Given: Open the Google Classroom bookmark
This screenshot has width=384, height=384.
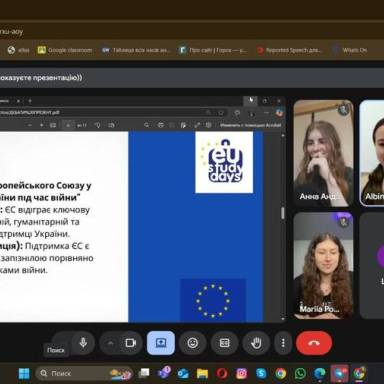Looking at the screenshot, I should point(65,50).
